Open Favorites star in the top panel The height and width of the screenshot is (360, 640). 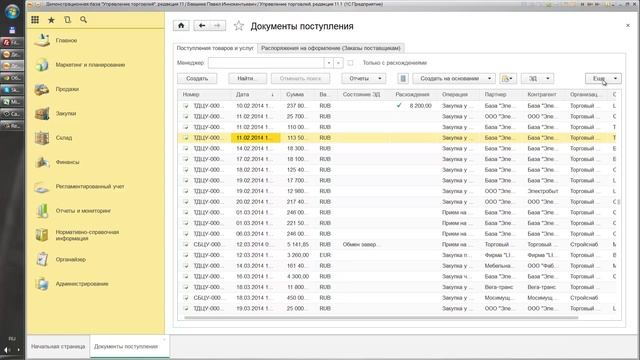coord(51,20)
